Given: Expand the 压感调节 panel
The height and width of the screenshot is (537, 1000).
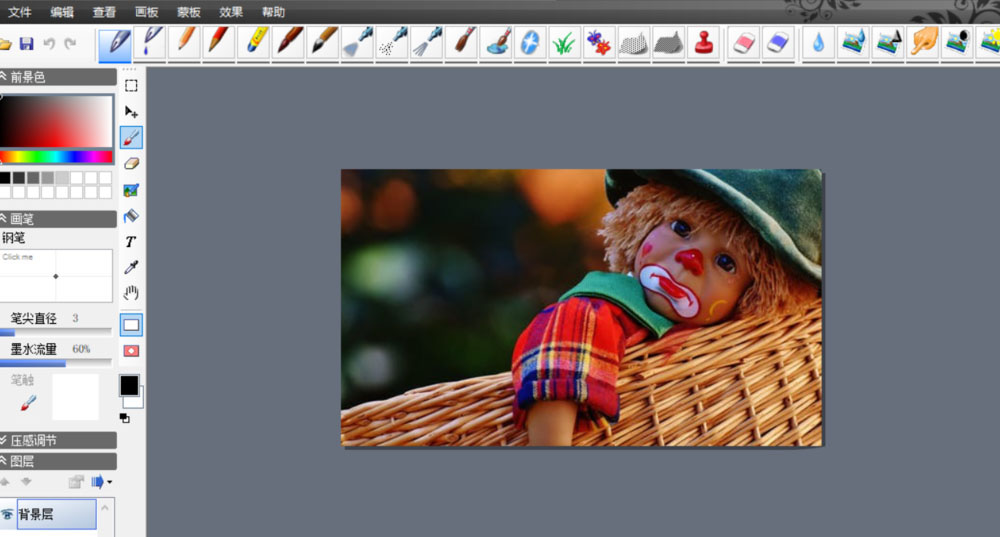Looking at the screenshot, I should 4,440.
